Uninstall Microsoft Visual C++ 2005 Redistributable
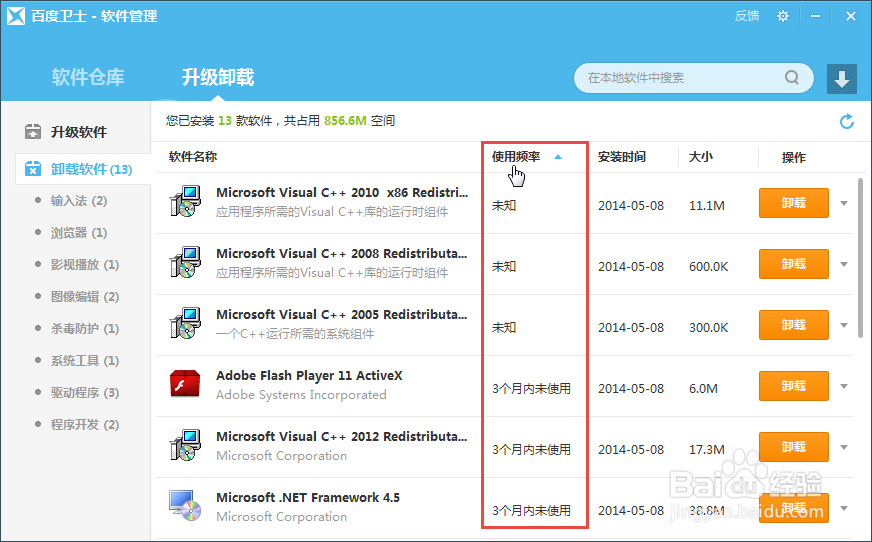Image resolution: width=872 pixels, height=542 pixels. pos(794,325)
